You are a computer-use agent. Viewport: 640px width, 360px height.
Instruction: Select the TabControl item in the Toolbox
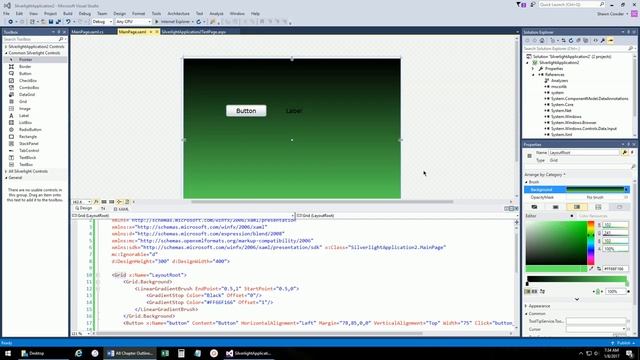click(35, 150)
